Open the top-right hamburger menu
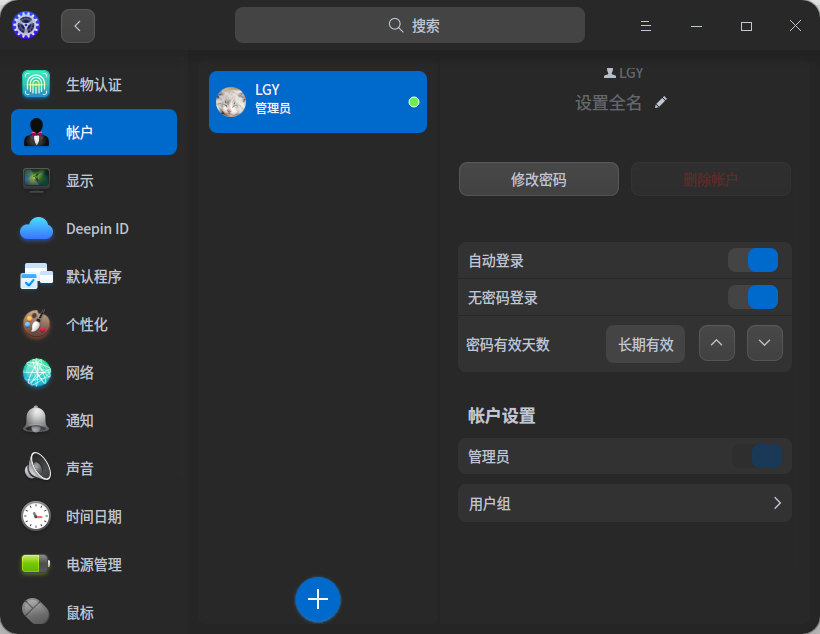Screen dimensions: 820x634 [646, 25]
